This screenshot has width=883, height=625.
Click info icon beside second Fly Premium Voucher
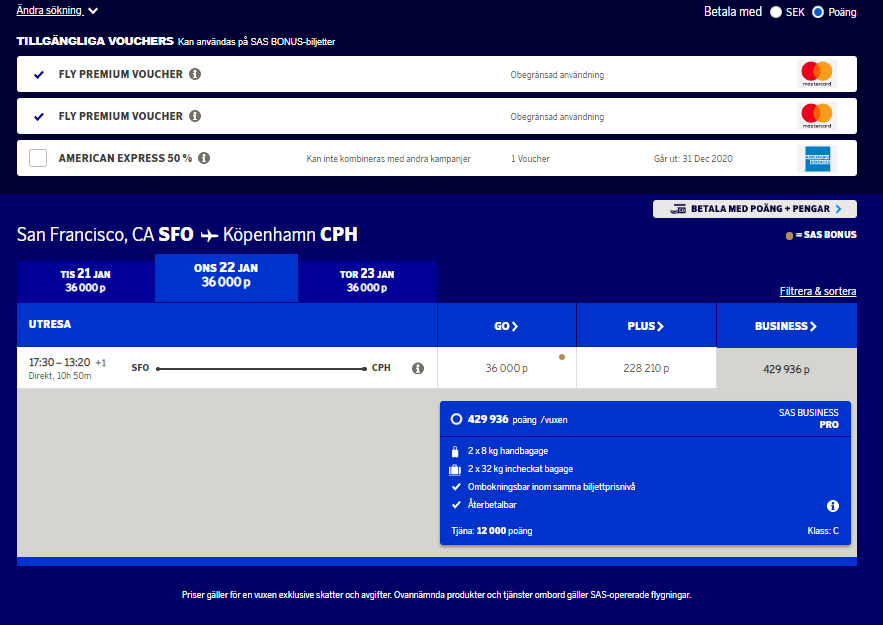pos(195,116)
